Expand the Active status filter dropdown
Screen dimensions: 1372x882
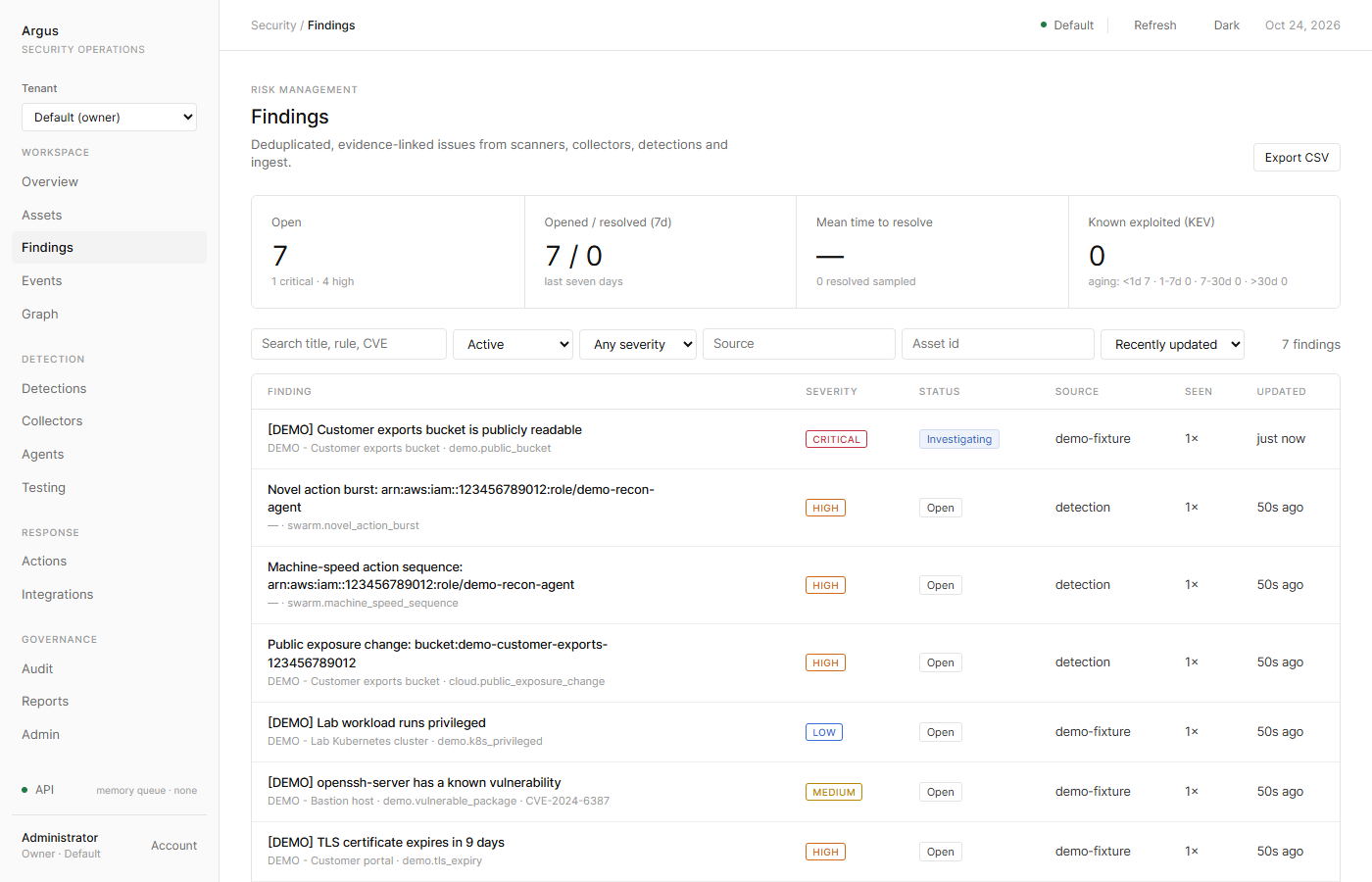(x=513, y=344)
